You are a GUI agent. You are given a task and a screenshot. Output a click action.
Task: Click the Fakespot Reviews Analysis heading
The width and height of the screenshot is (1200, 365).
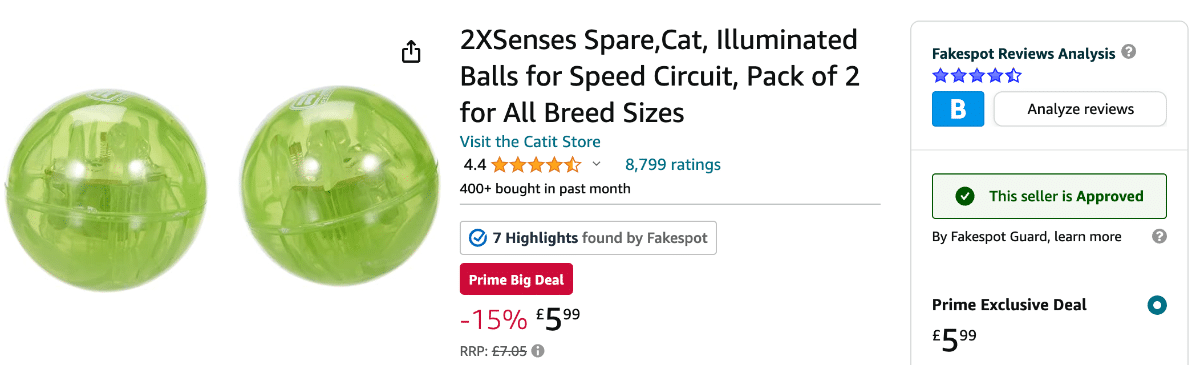coord(1023,53)
